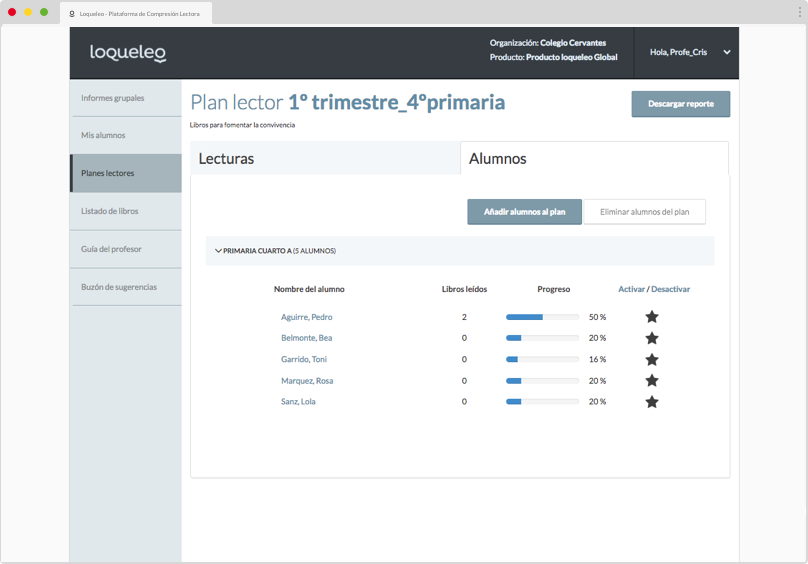The height and width of the screenshot is (564, 808).
Task: Click the plan title 1º trimestre_4ºprimaria
Action: pos(397,102)
